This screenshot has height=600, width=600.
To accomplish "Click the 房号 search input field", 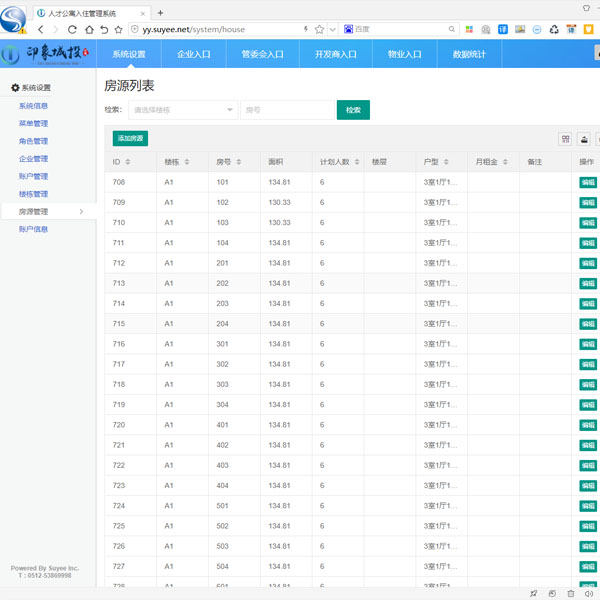I will click(286, 110).
